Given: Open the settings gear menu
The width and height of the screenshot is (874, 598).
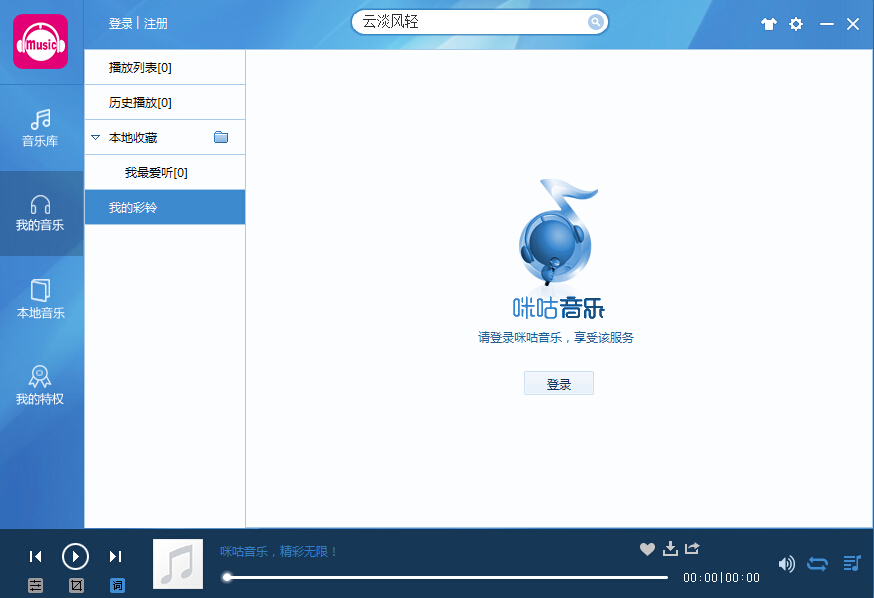Looking at the screenshot, I should click(x=795, y=23).
